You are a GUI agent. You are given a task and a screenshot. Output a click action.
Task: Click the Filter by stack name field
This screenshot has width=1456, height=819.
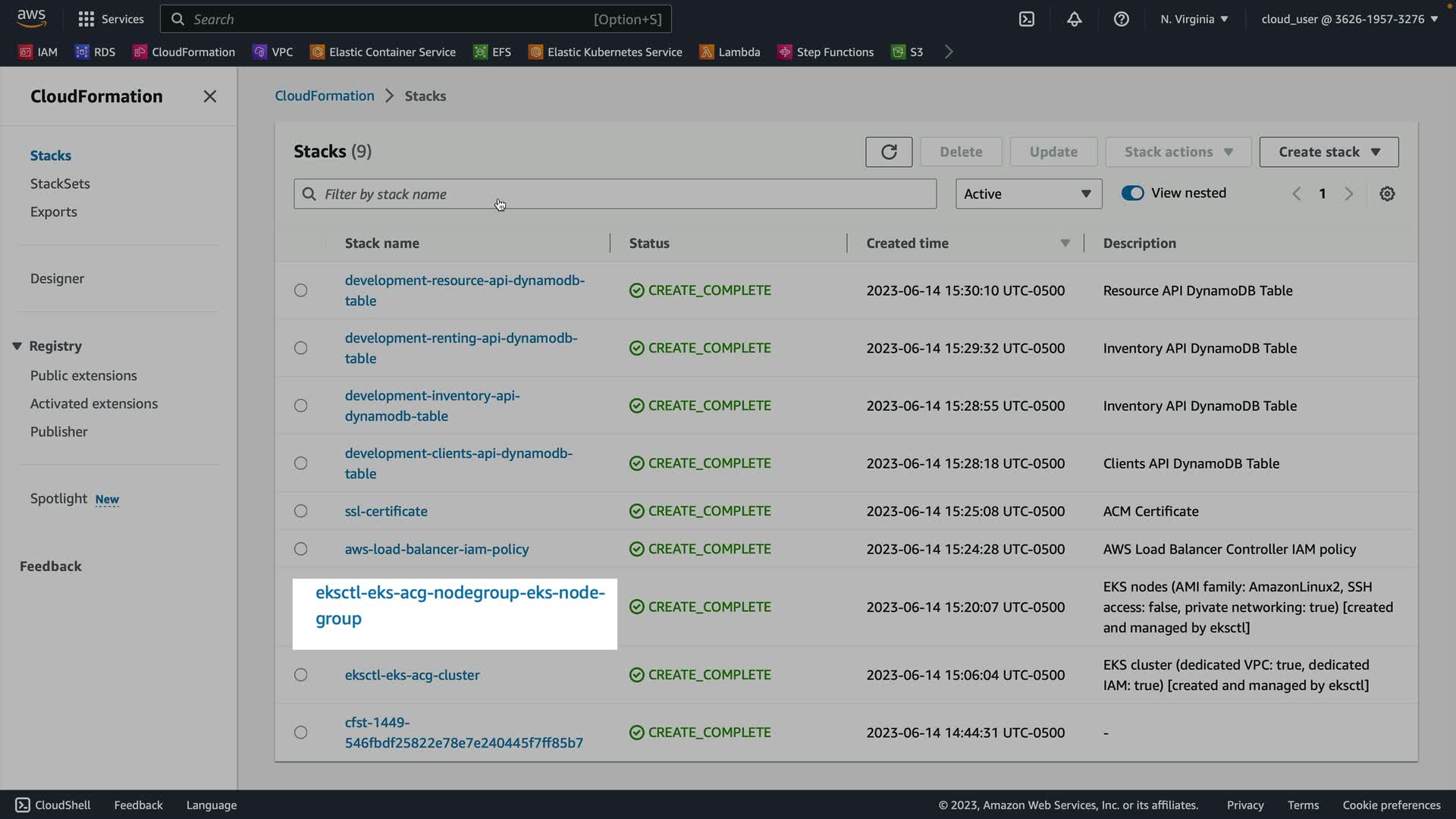pyautogui.click(x=614, y=194)
